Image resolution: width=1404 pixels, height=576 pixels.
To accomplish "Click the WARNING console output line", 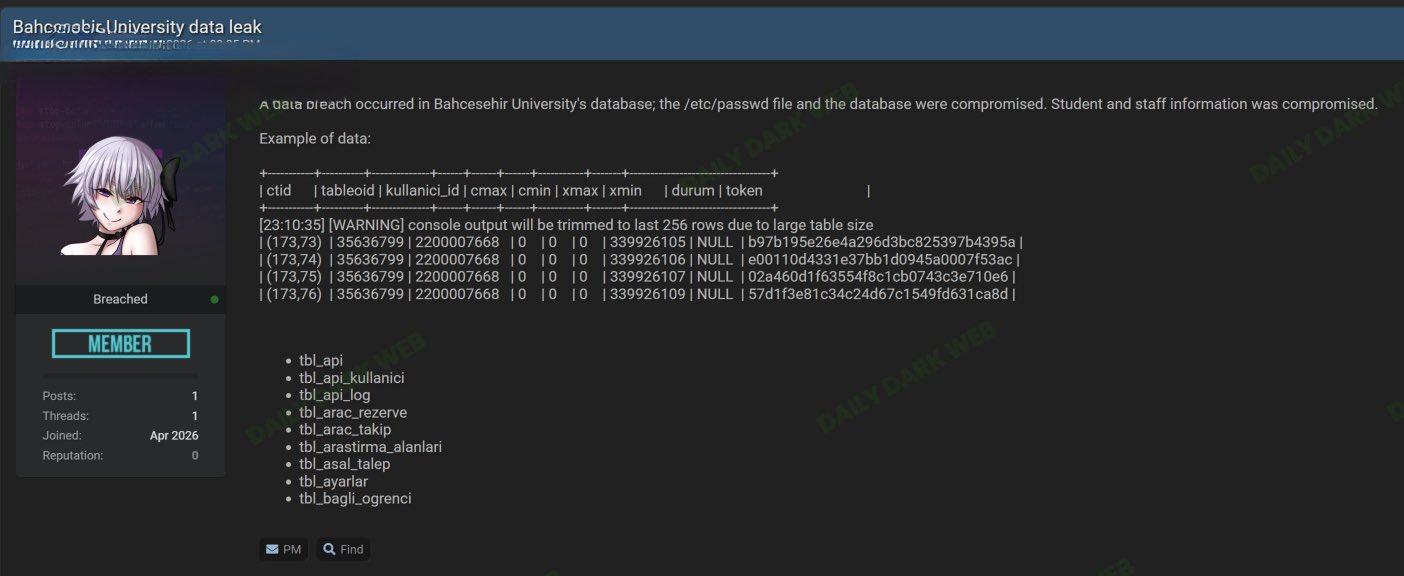I will pos(566,225).
